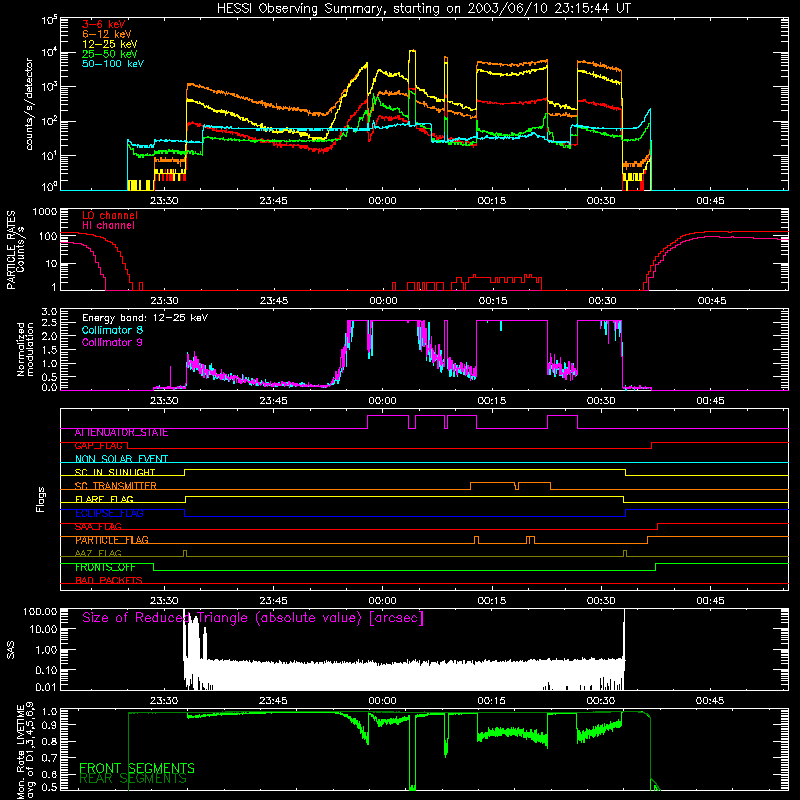Click the 00:15 time label under modulation panel
This screenshot has width=800, height=800.
[x=491, y=401]
